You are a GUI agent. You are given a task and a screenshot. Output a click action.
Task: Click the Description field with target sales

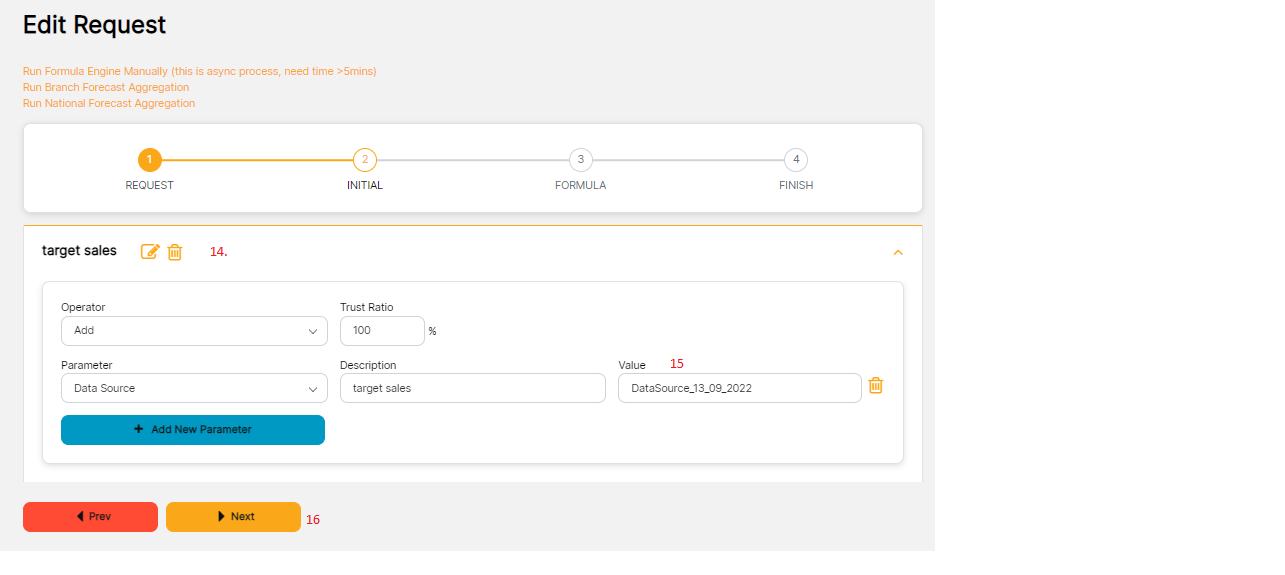tap(472, 388)
